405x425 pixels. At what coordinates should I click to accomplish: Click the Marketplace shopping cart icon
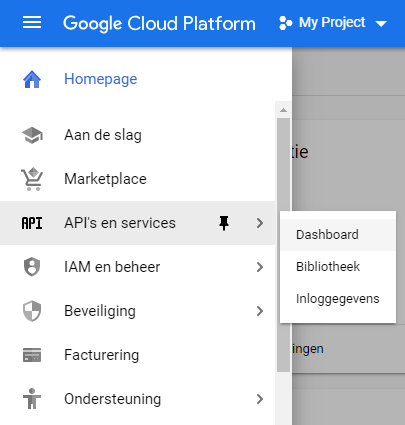click(x=32, y=179)
